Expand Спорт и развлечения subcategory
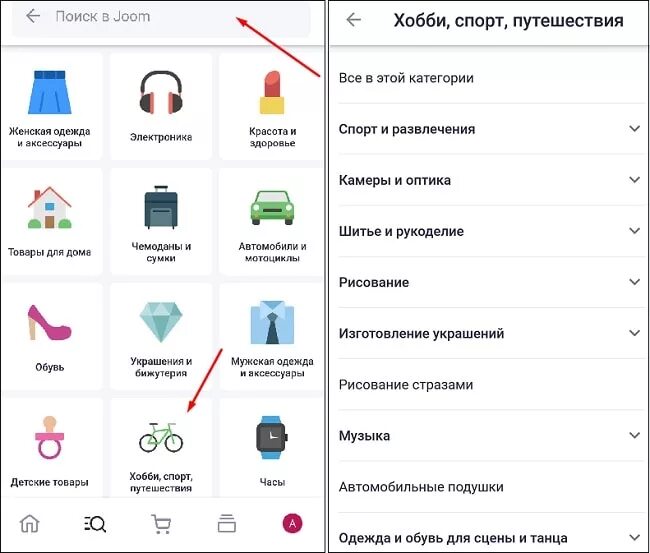Viewport: 650px width, 553px height. (x=490, y=129)
